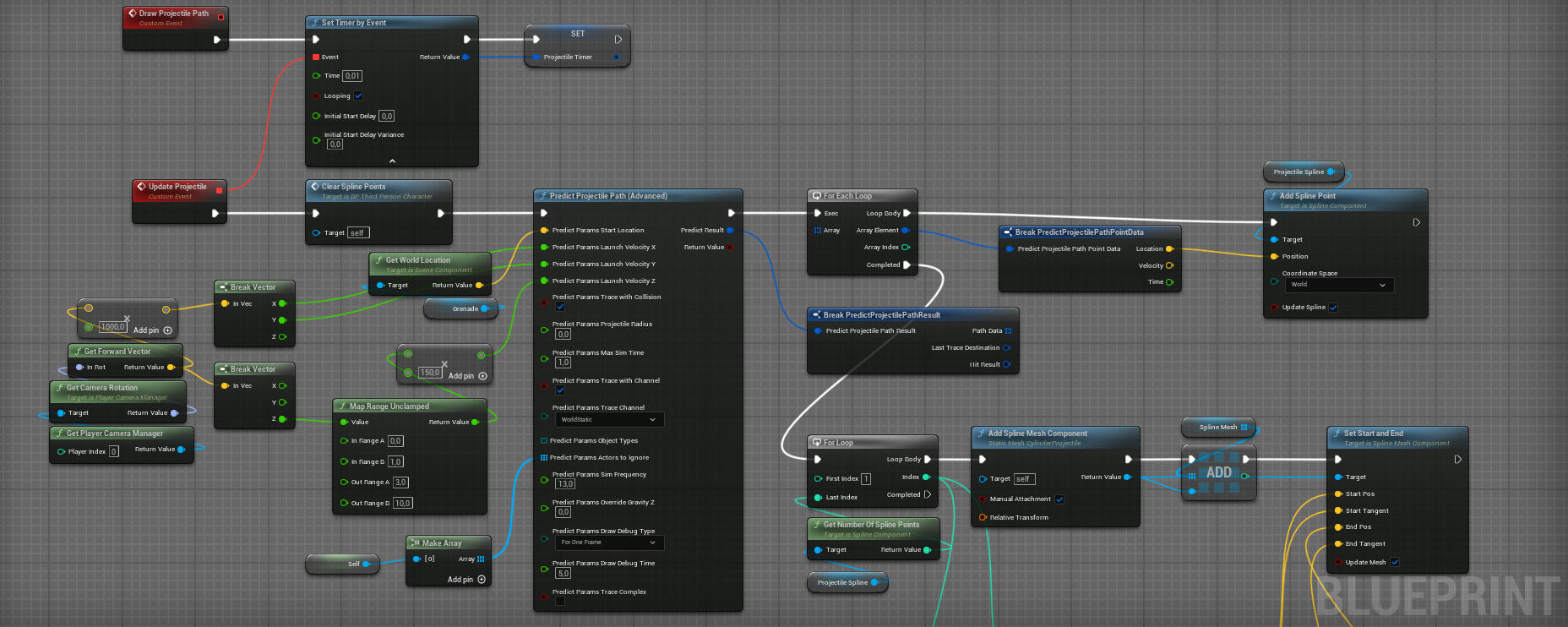
Task: Click the Return Value pin on Get Forward Vector
Action: 171,368
